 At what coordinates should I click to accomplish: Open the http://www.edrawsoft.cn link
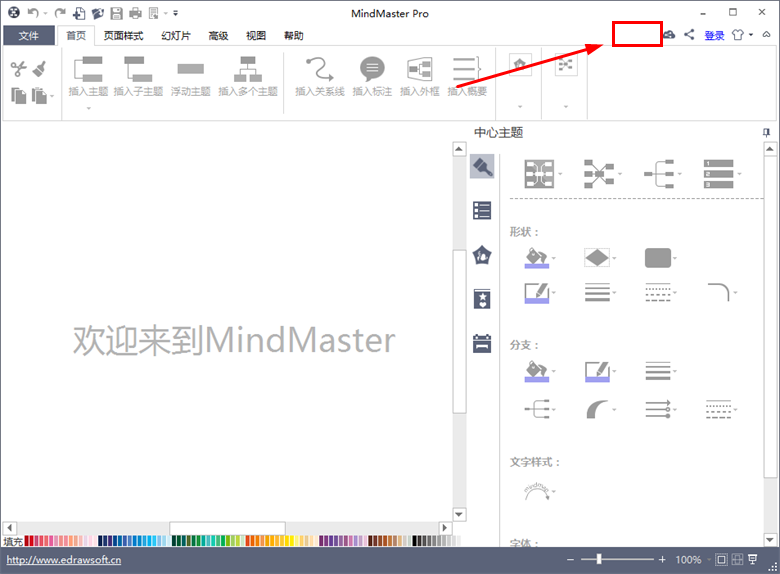[64, 560]
